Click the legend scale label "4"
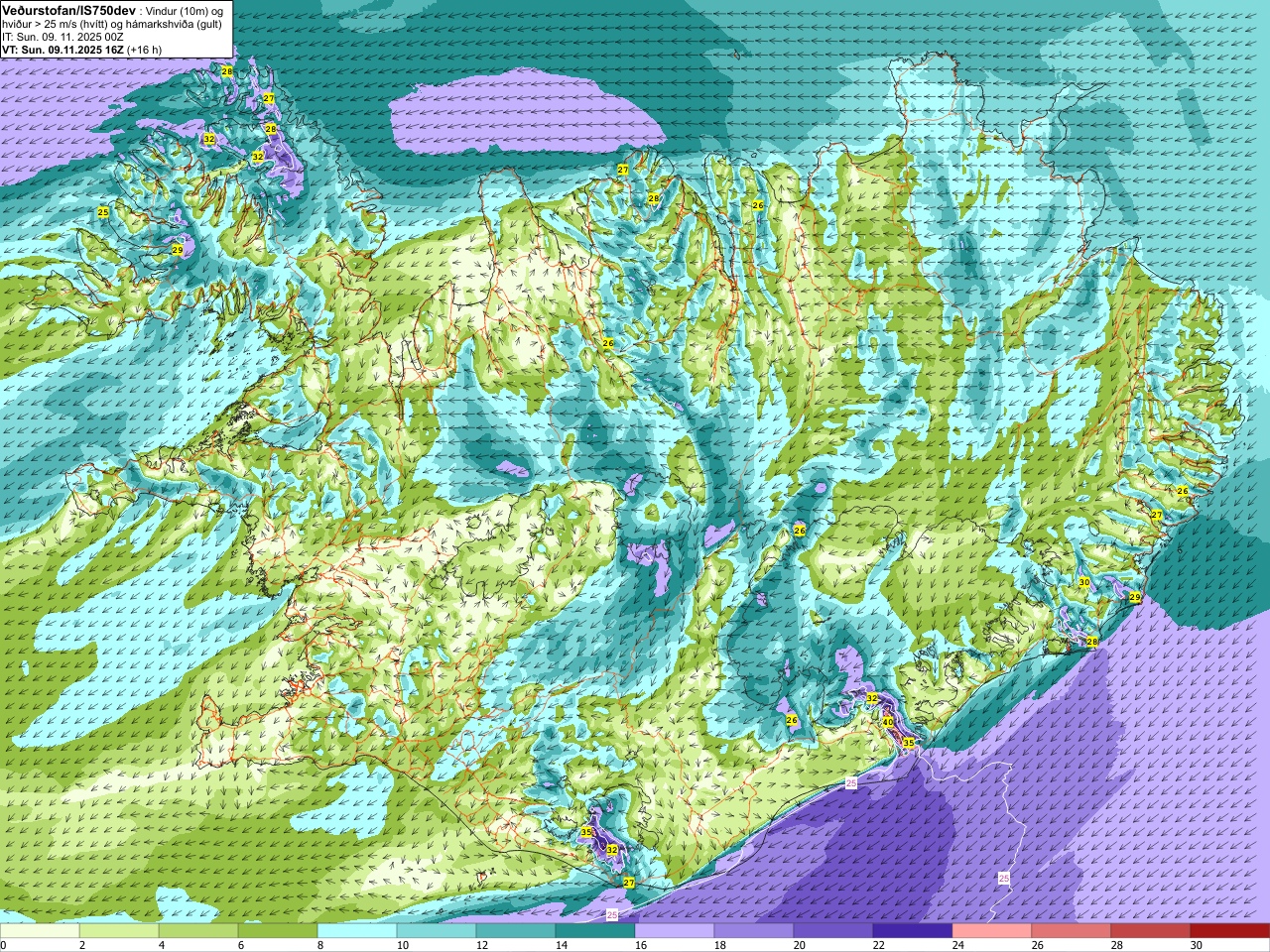 click(162, 945)
